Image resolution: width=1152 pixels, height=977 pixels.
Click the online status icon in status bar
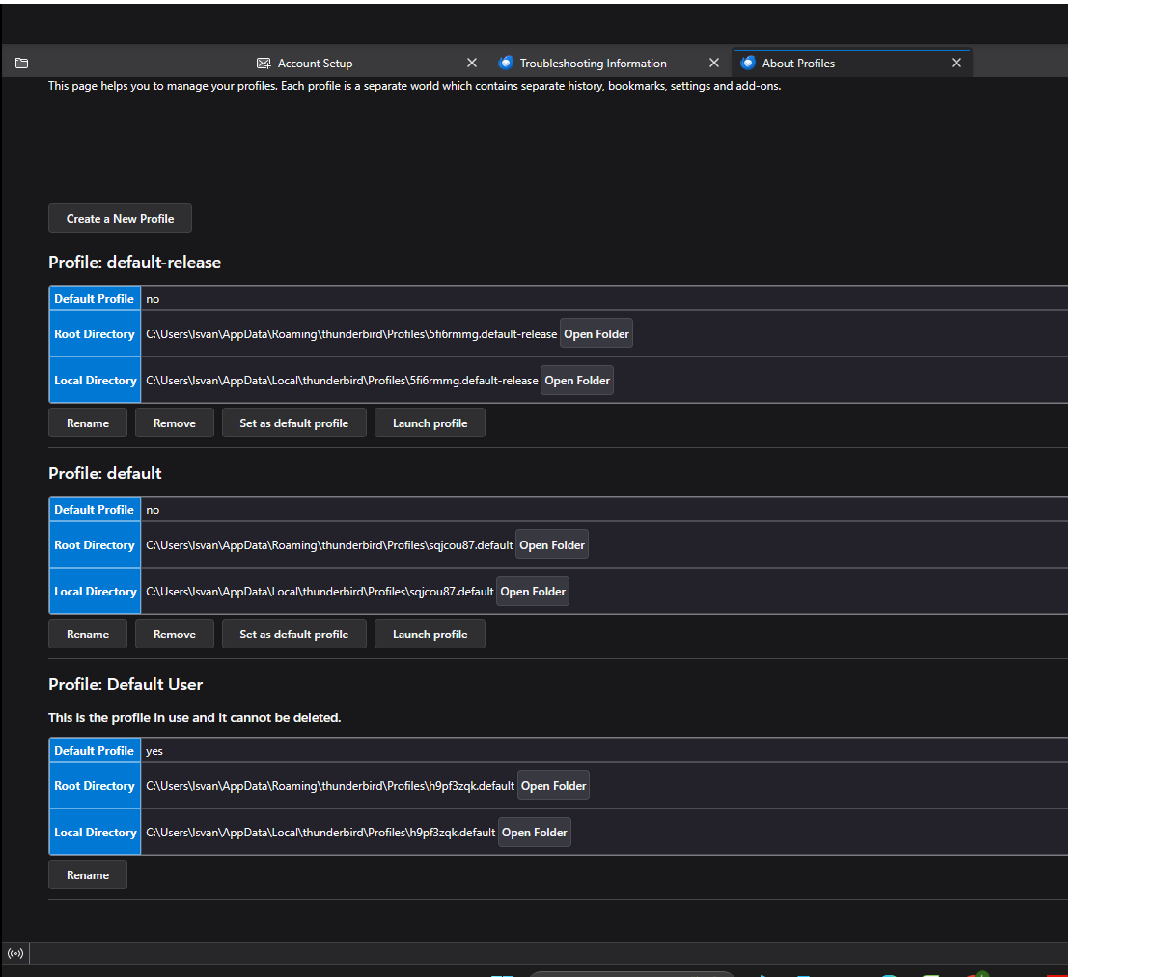click(x=15, y=953)
